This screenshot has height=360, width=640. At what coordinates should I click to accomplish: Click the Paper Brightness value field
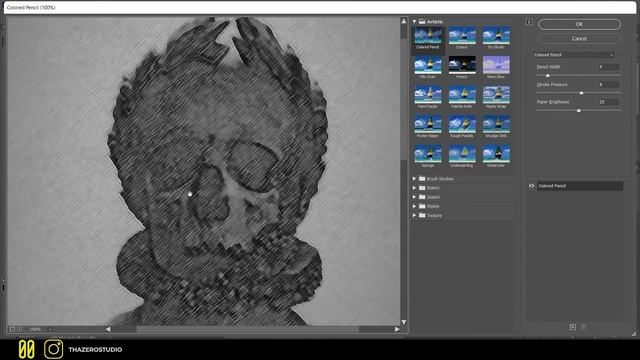tap(608, 102)
